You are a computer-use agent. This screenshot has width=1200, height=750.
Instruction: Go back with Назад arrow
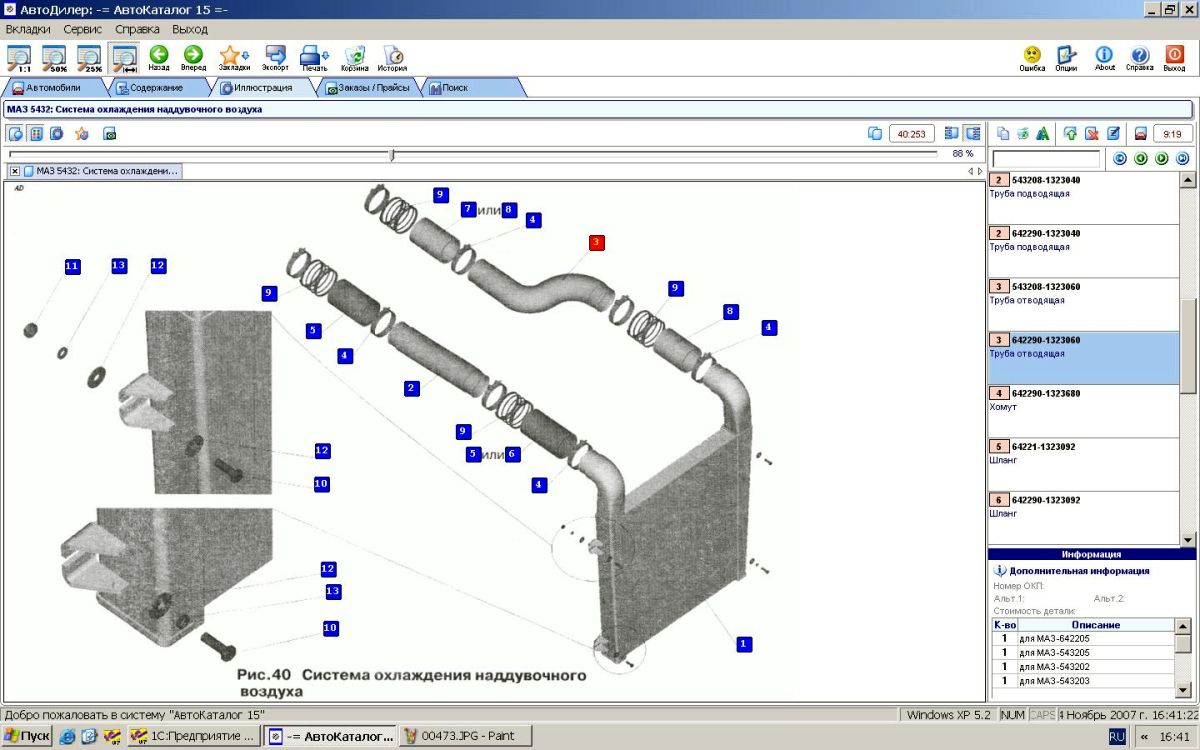pyautogui.click(x=158, y=58)
